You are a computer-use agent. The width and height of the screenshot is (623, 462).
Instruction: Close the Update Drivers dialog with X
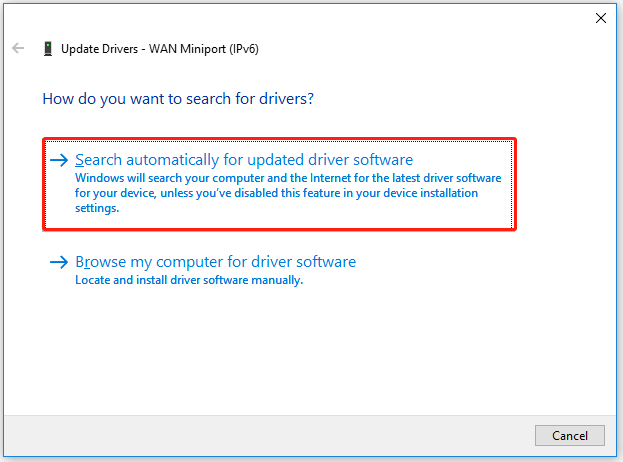click(x=601, y=18)
